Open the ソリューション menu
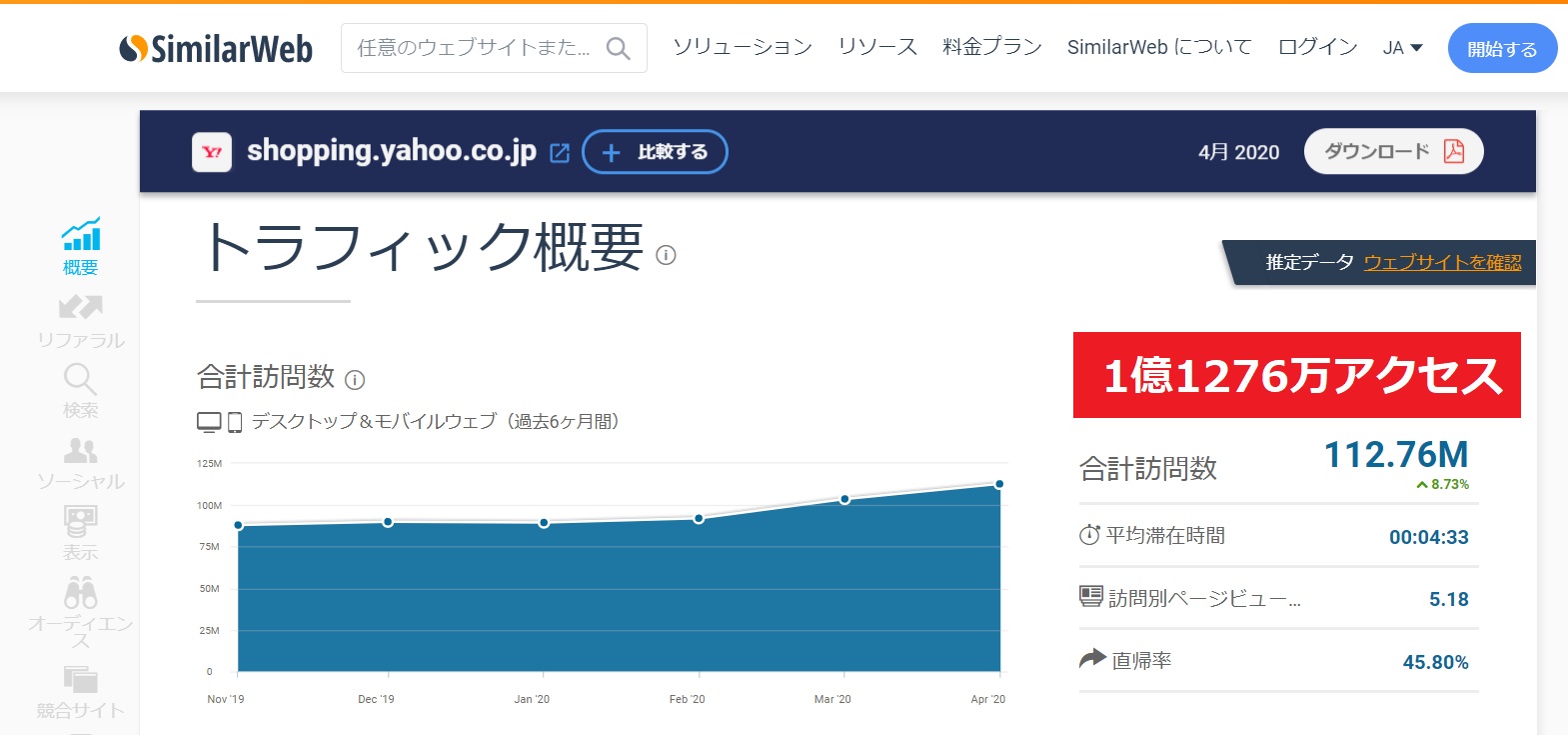1568x735 pixels. coord(742,47)
